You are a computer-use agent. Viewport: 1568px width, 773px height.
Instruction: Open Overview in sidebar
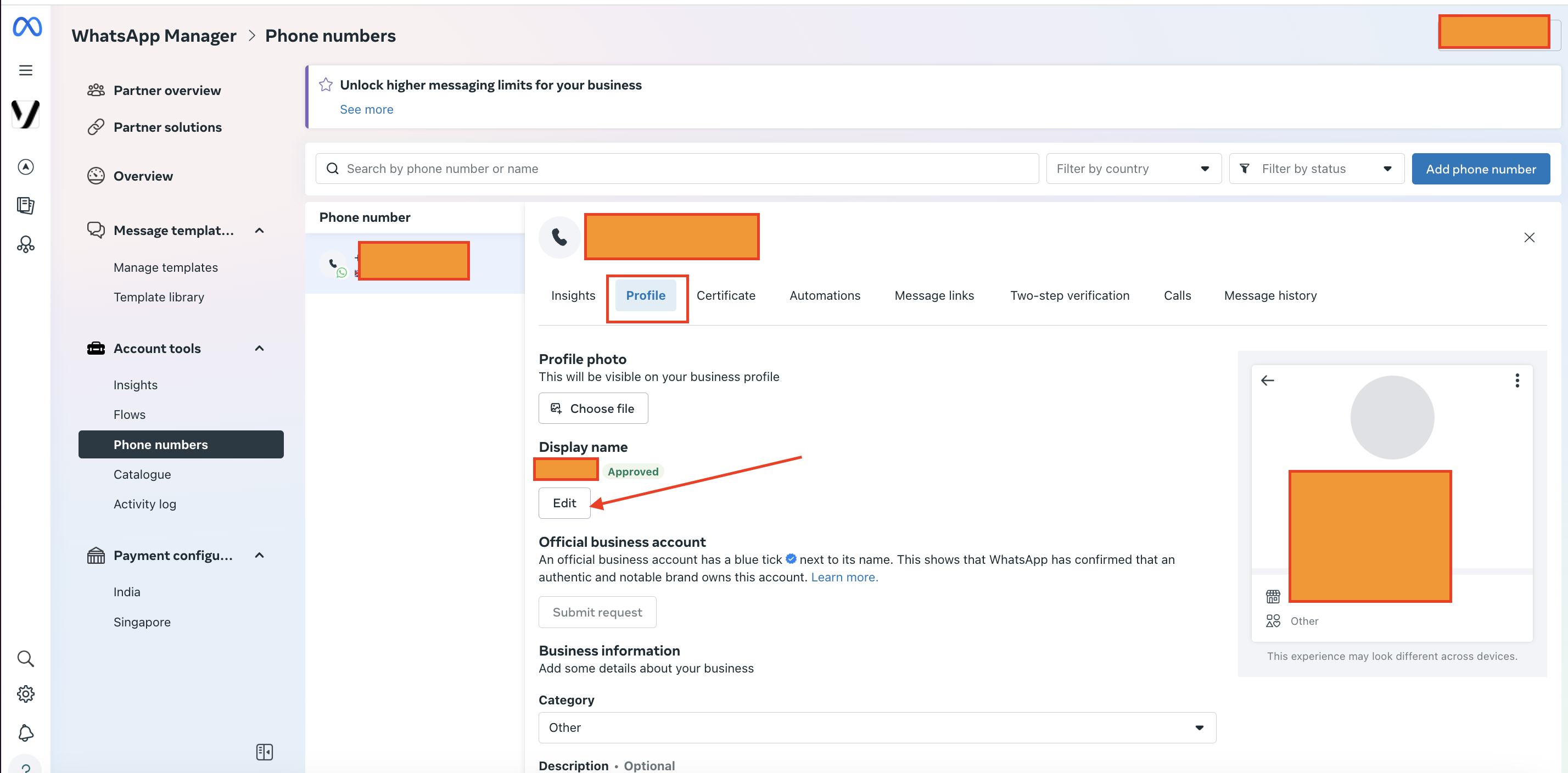click(x=143, y=176)
